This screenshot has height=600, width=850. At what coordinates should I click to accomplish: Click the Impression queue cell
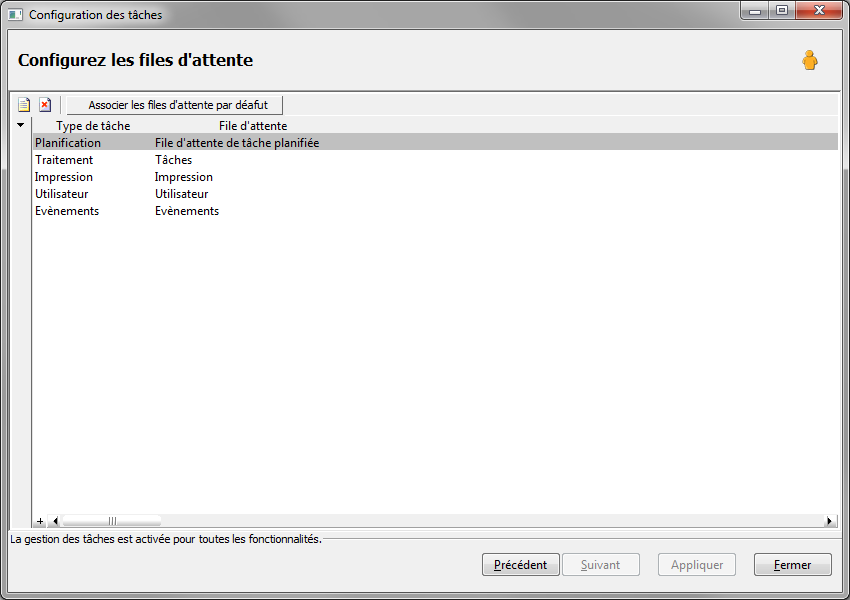point(184,177)
